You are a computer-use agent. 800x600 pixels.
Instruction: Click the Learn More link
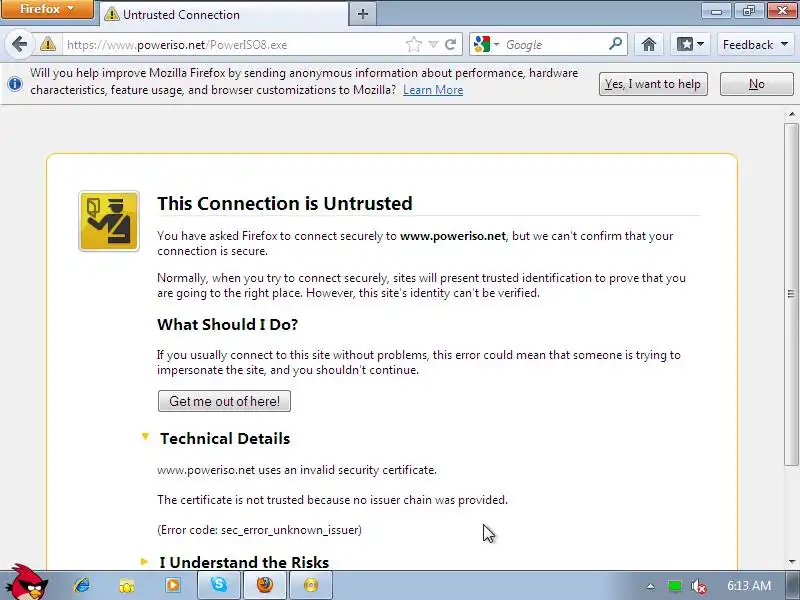pos(433,90)
